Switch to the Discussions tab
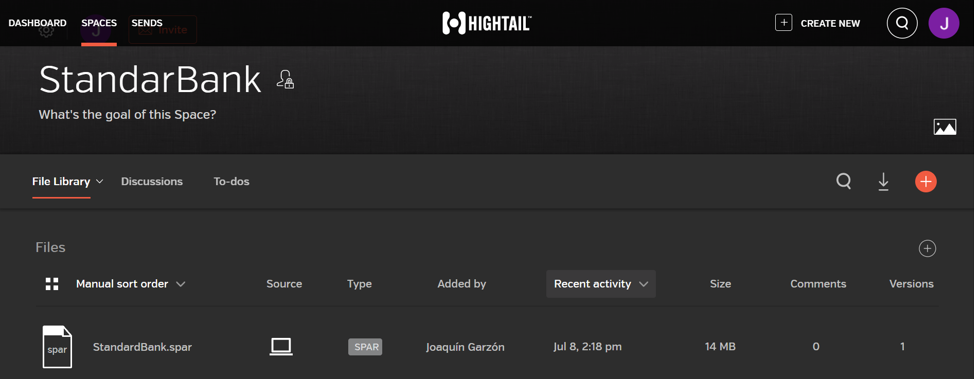Image resolution: width=974 pixels, height=379 pixels. click(152, 181)
